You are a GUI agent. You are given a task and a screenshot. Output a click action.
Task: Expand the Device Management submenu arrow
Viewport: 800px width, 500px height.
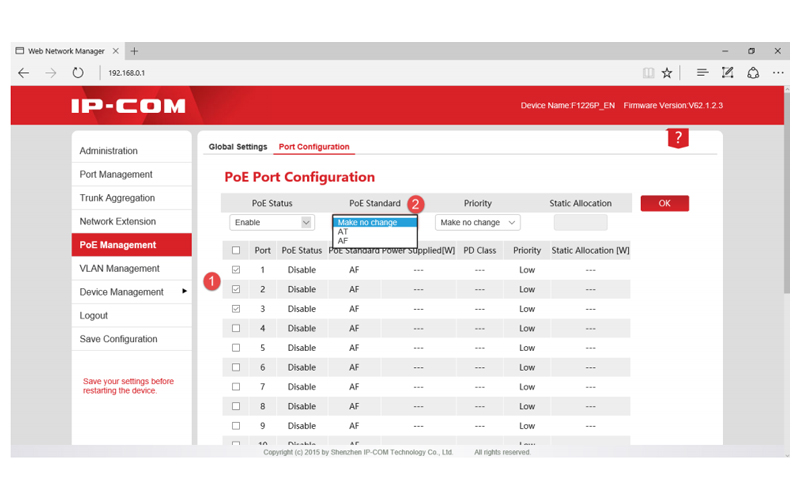point(184,291)
